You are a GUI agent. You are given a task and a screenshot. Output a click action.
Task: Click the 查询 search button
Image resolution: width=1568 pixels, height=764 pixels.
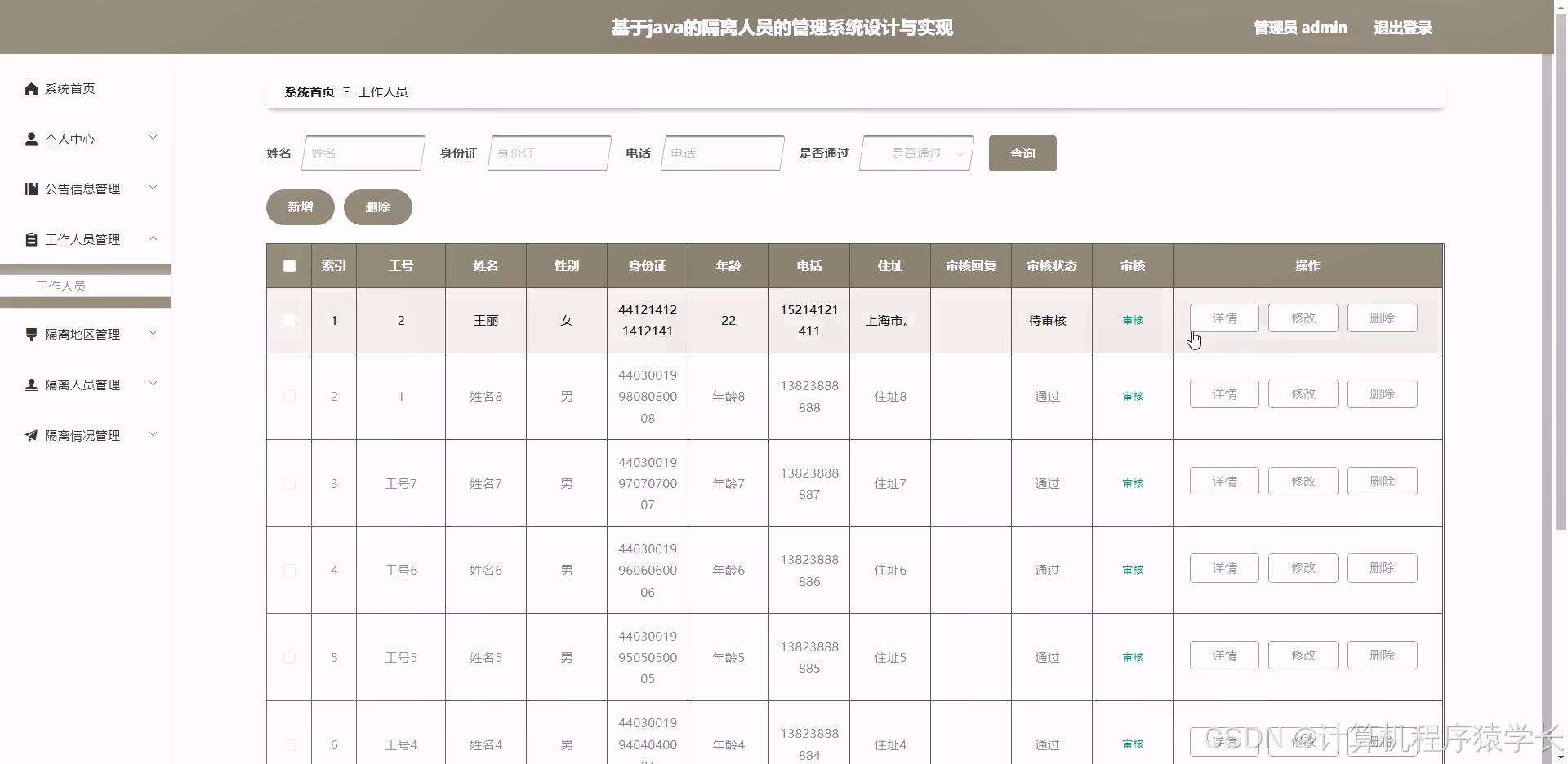pyautogui.click(x=1022, y=153)
